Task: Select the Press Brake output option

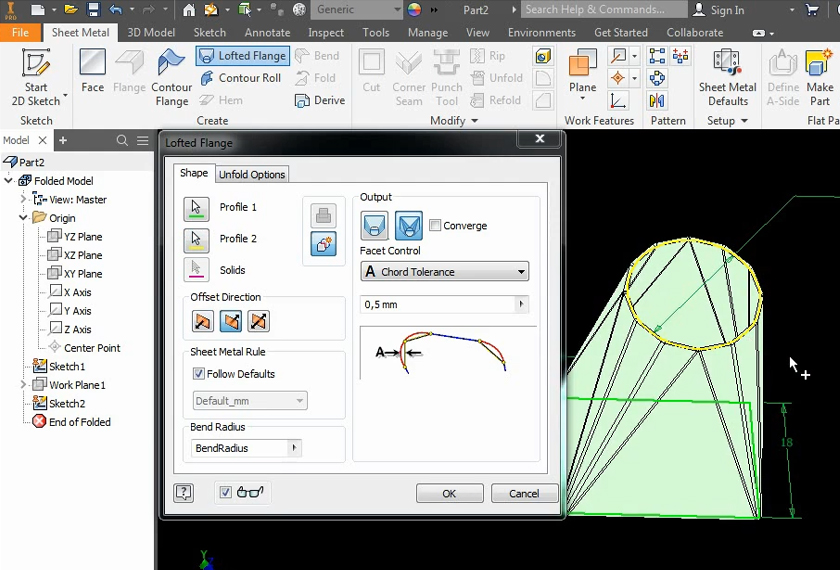Action: (x=408, y=226)
